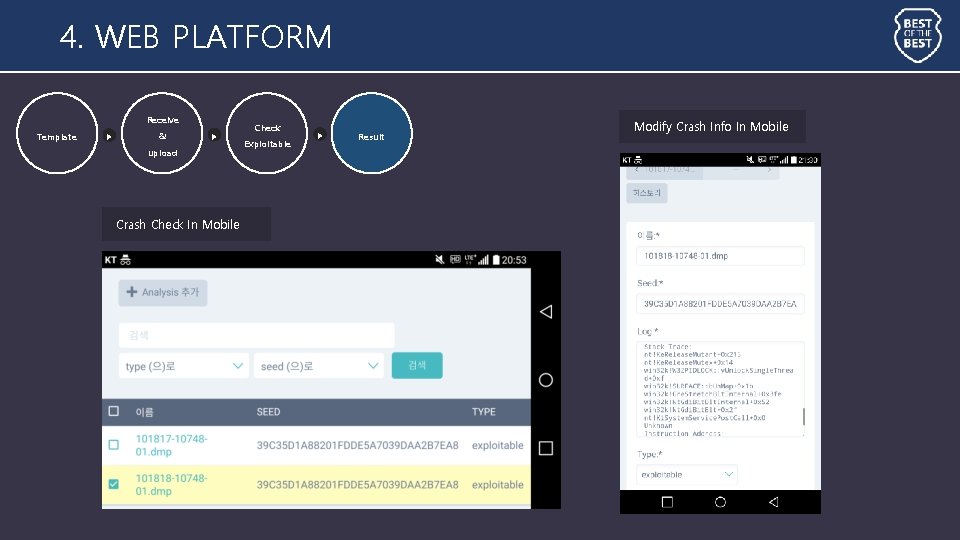The image size is (960, 540).
Task: Tap the 히스토리 button in portrait phone
Action: (x=647, y=193)
